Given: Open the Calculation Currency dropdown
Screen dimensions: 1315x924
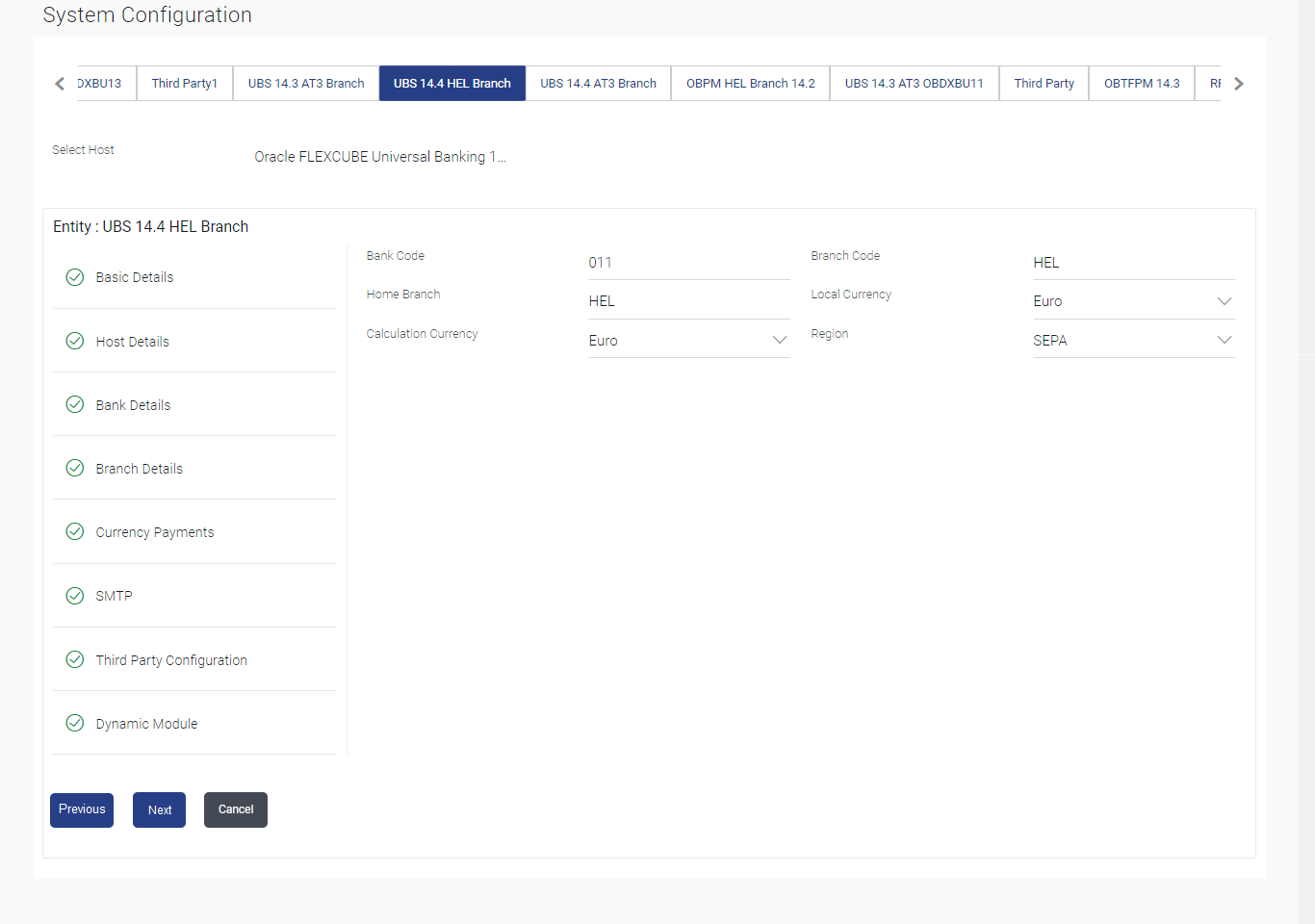Looking at the screenshot, I should coord(689,340).
